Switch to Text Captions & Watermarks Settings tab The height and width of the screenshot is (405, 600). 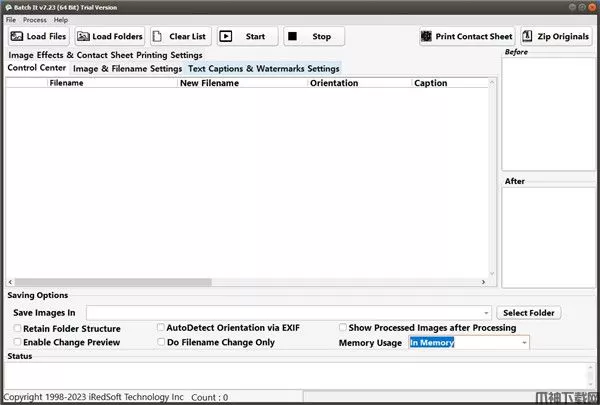click(x=264, y=69)
